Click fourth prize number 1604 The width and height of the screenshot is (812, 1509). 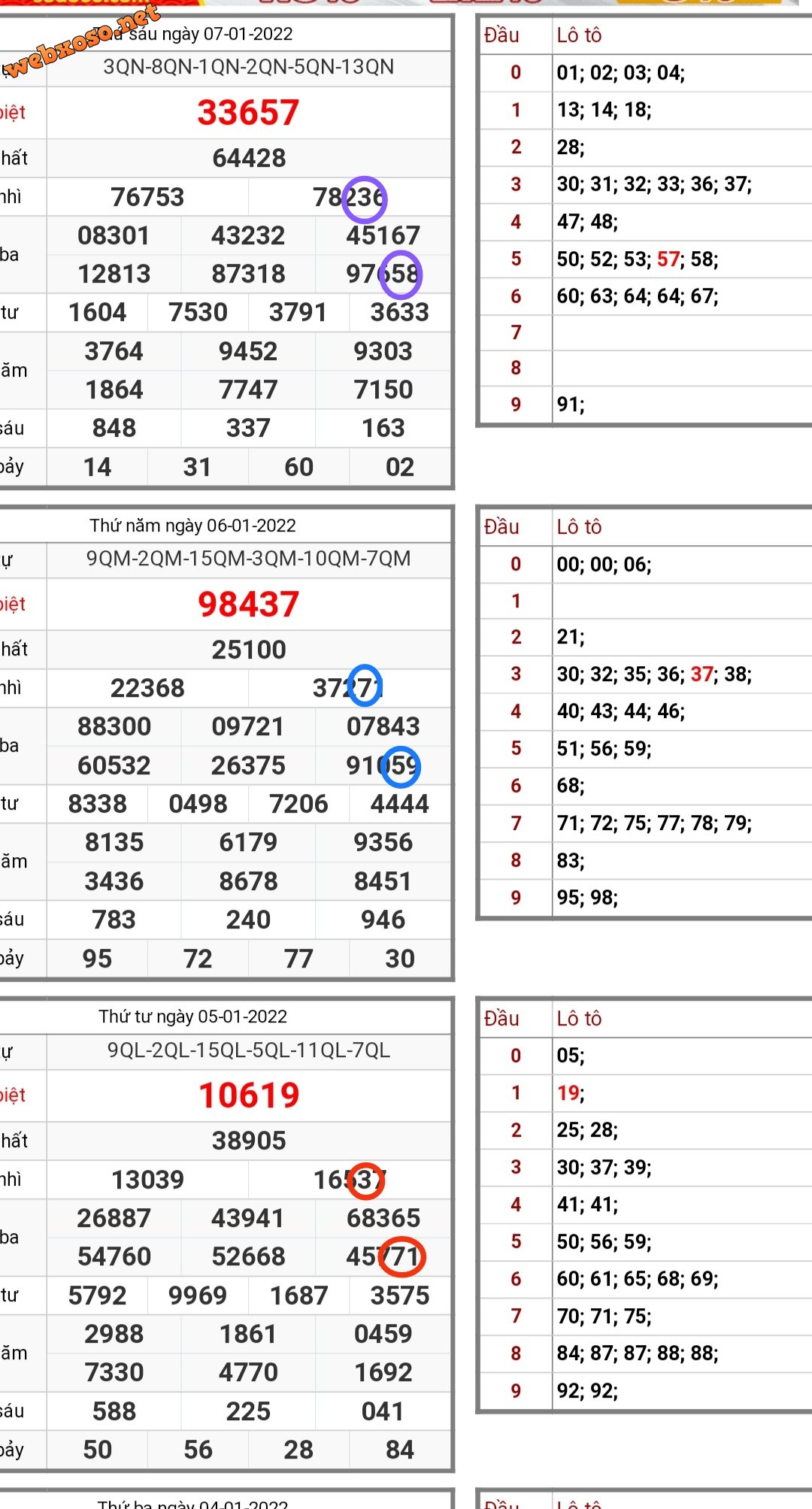pos(98,312)
